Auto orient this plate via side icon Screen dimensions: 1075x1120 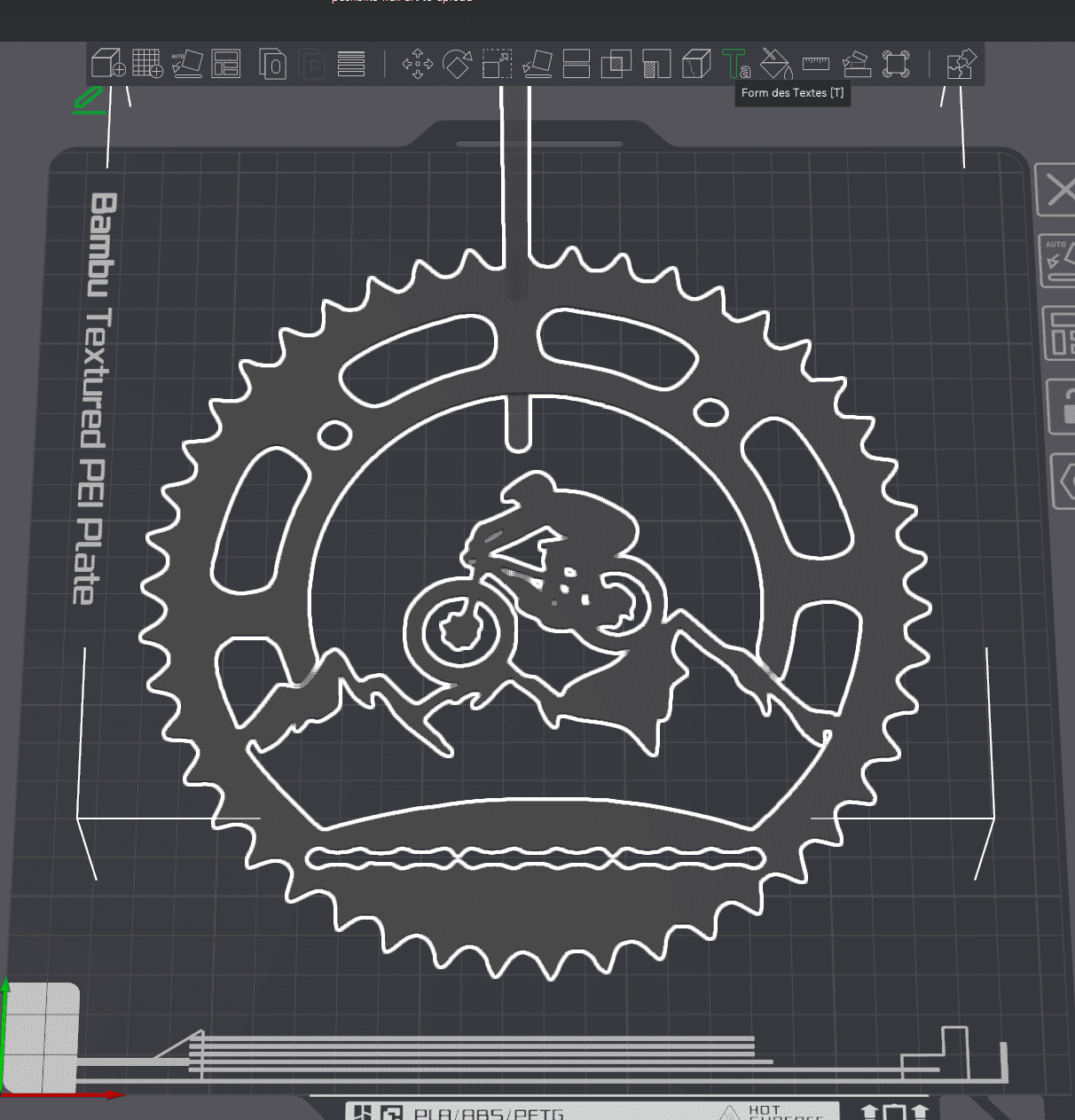(1057, 260)
